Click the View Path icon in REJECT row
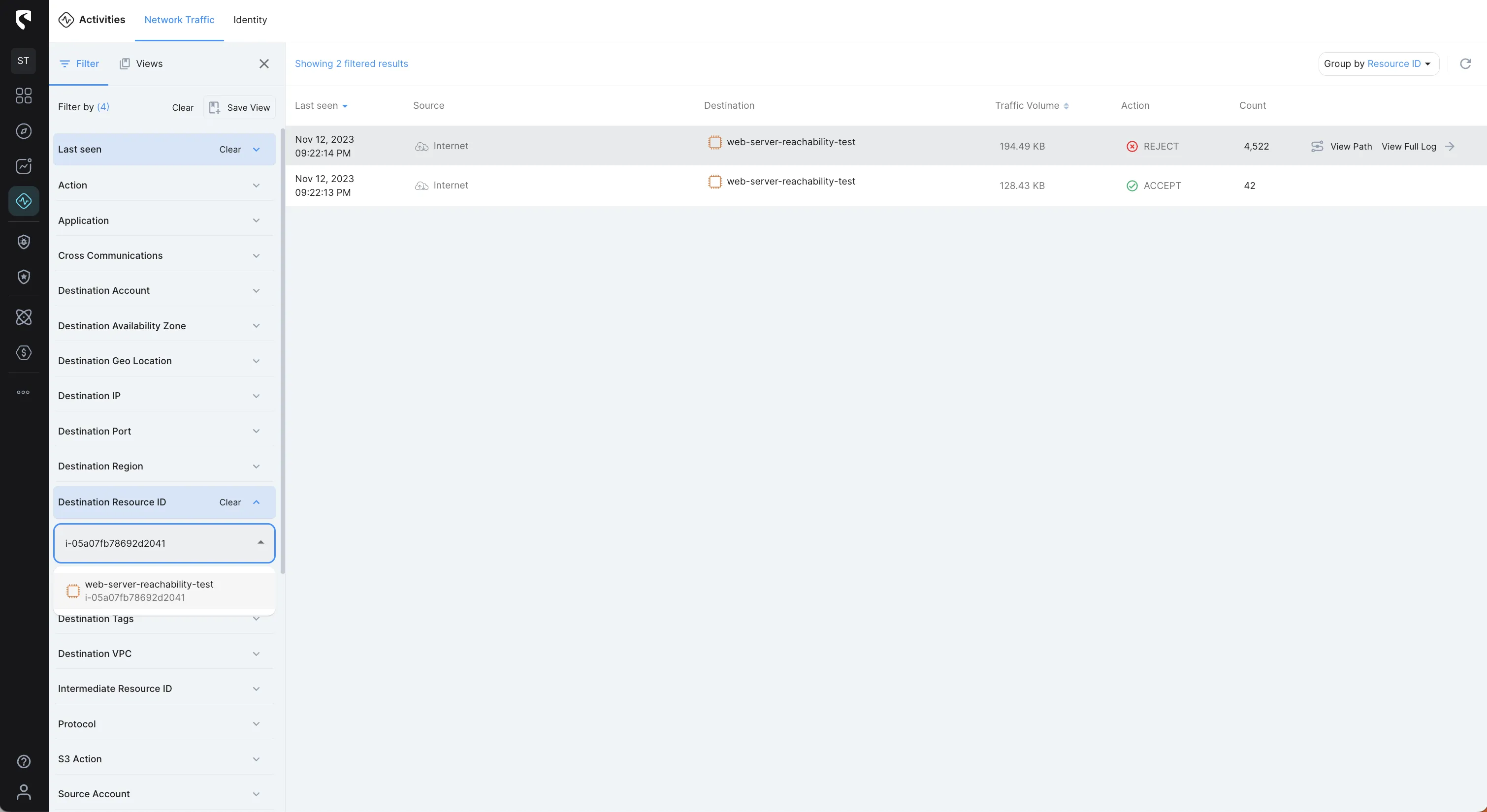This screenshot has width=1487, height=812. click(1317, 147)
